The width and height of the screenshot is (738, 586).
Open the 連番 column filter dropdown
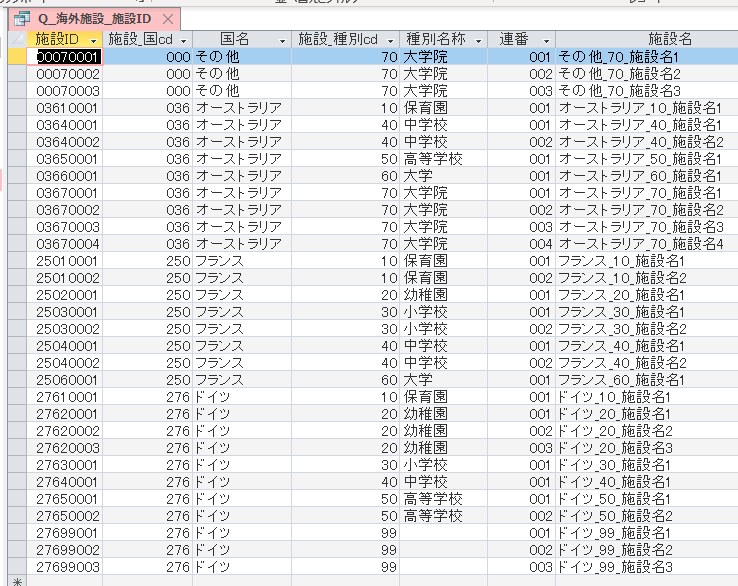546,39
